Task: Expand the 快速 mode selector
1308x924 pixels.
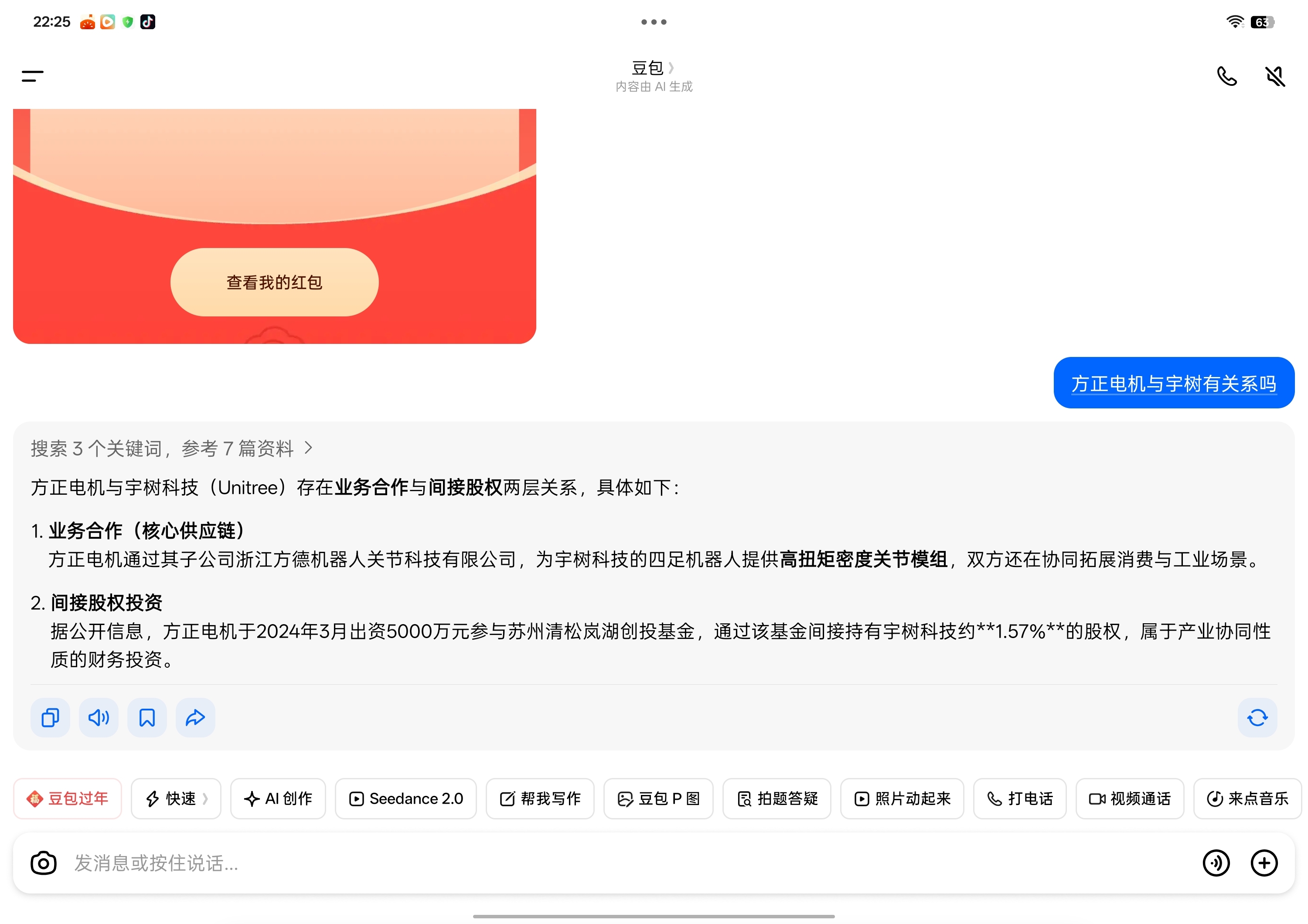Action: pyautogui.click(x=176, y=799)
